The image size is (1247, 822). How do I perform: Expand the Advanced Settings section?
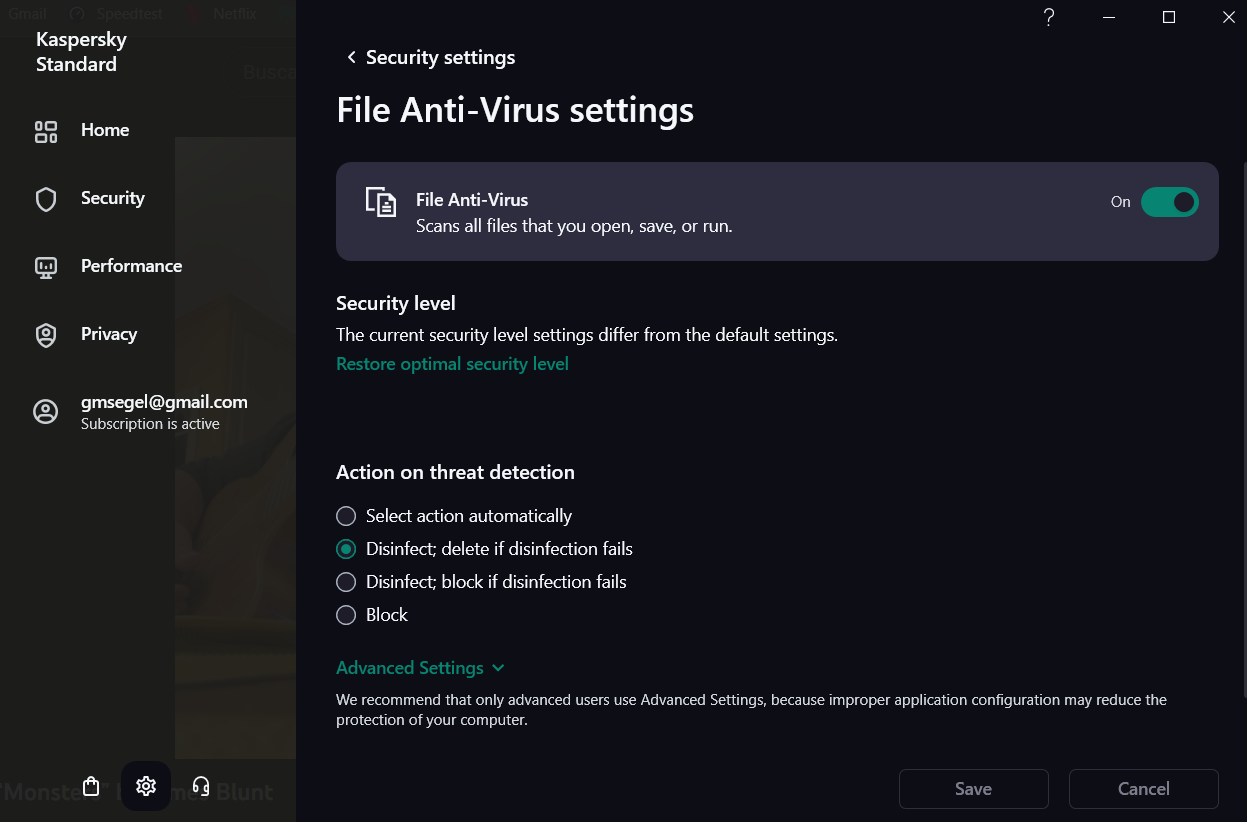tap(420, 668)
